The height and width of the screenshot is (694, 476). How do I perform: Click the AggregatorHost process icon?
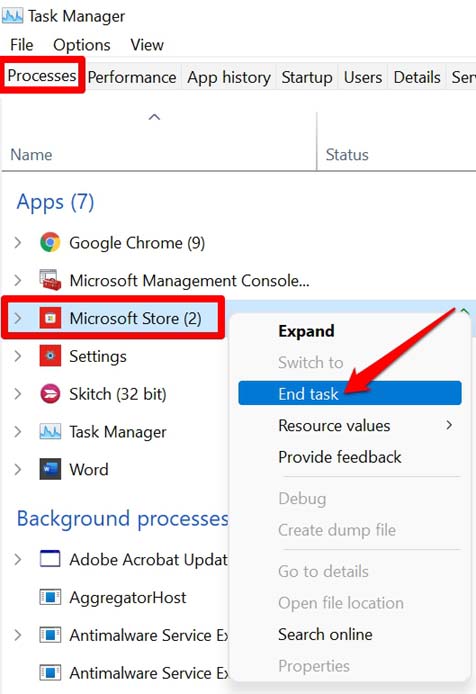pos(50,597)
